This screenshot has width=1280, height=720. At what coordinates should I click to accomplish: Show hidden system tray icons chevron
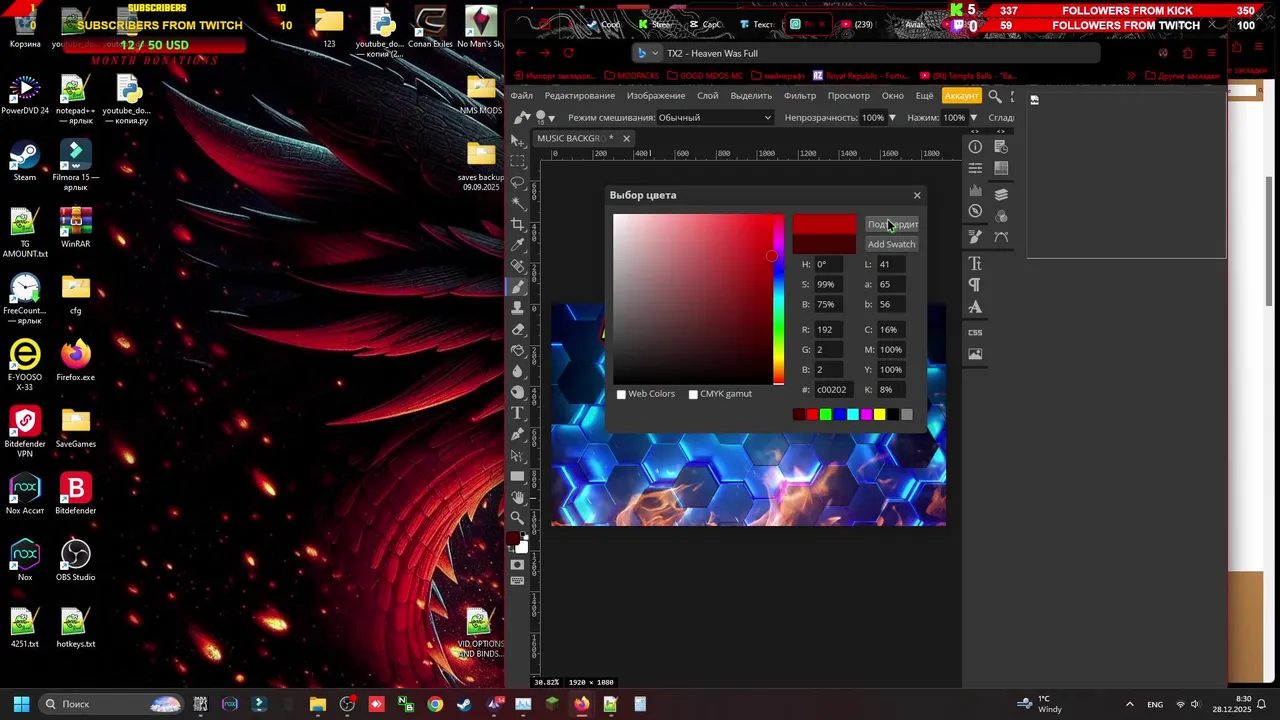[1130, 704]
